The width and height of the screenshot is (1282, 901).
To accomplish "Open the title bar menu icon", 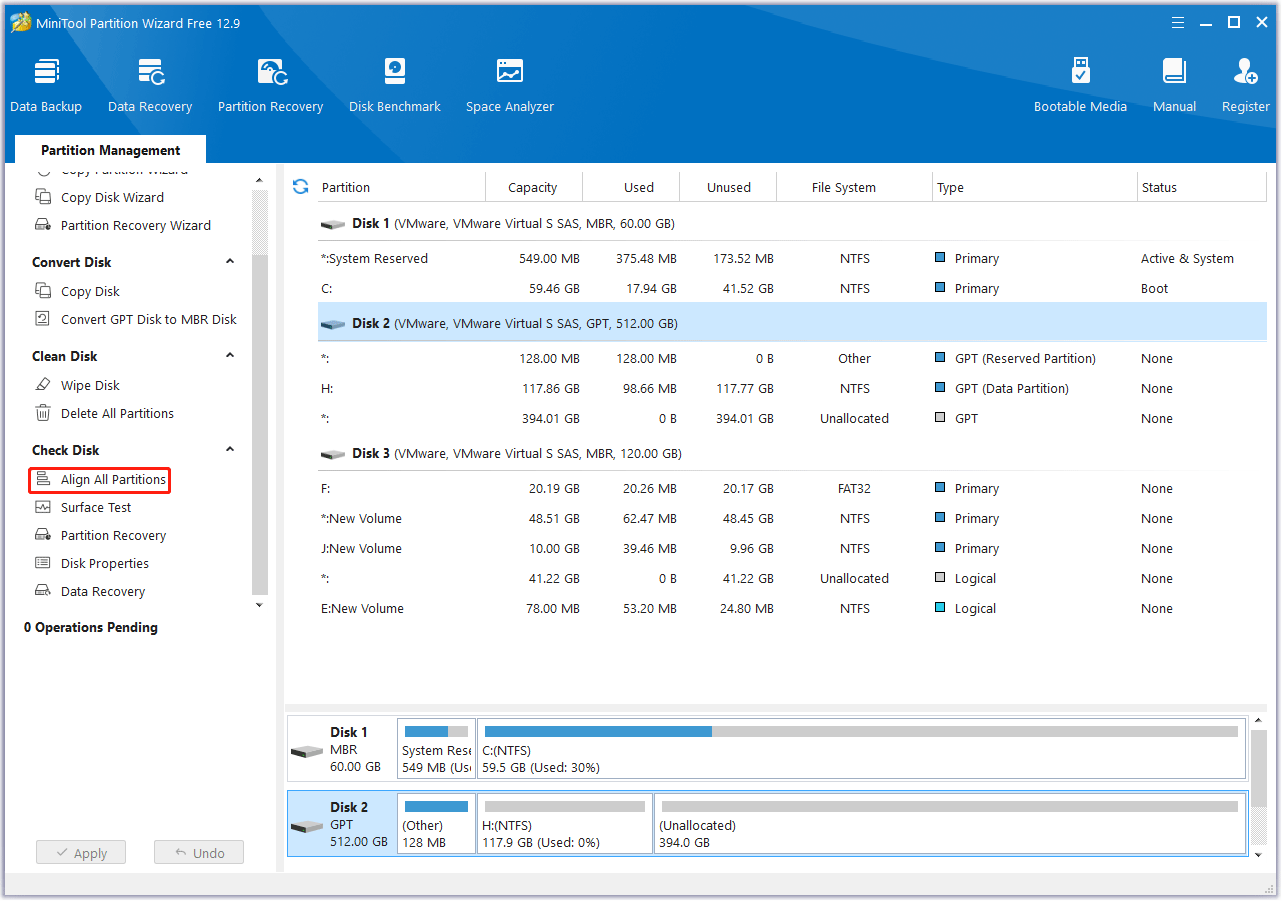I will click(1177, 22).
